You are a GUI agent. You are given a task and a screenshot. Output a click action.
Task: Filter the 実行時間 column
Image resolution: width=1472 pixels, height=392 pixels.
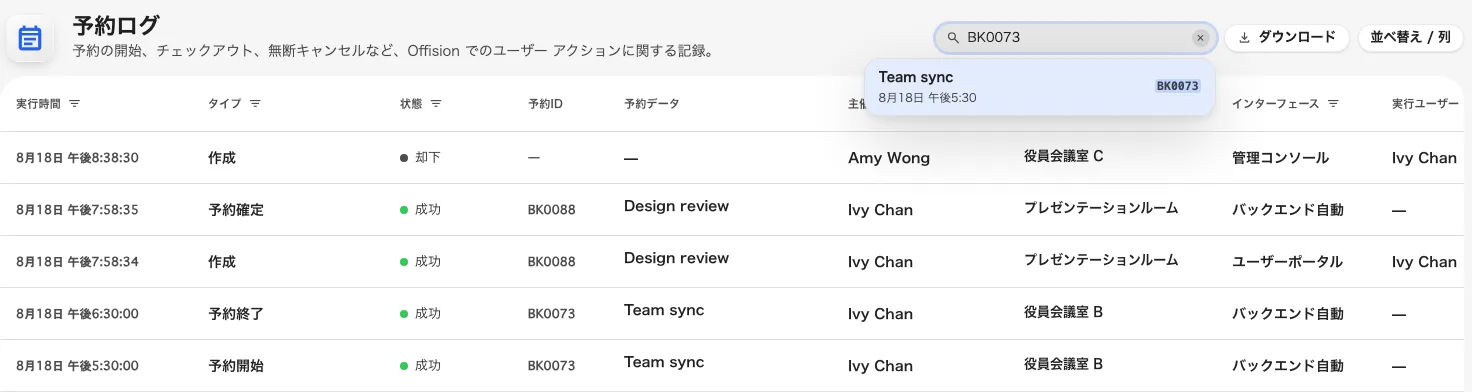point(74,104)
